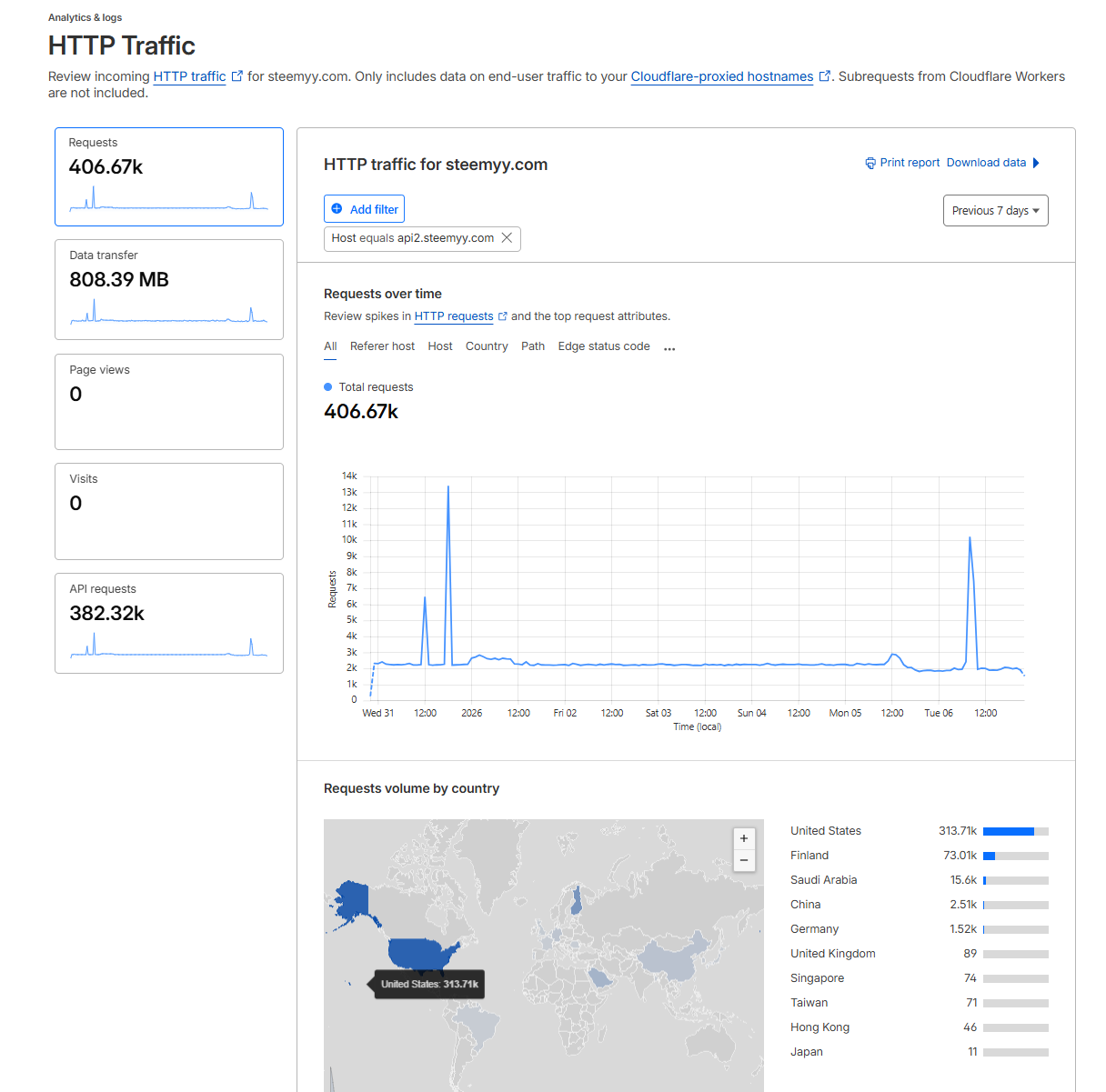The height and width of the screenshot is (1092, 1106).
Task: Click the Saudi Arabia country label
Action: [x=824, y=880]
